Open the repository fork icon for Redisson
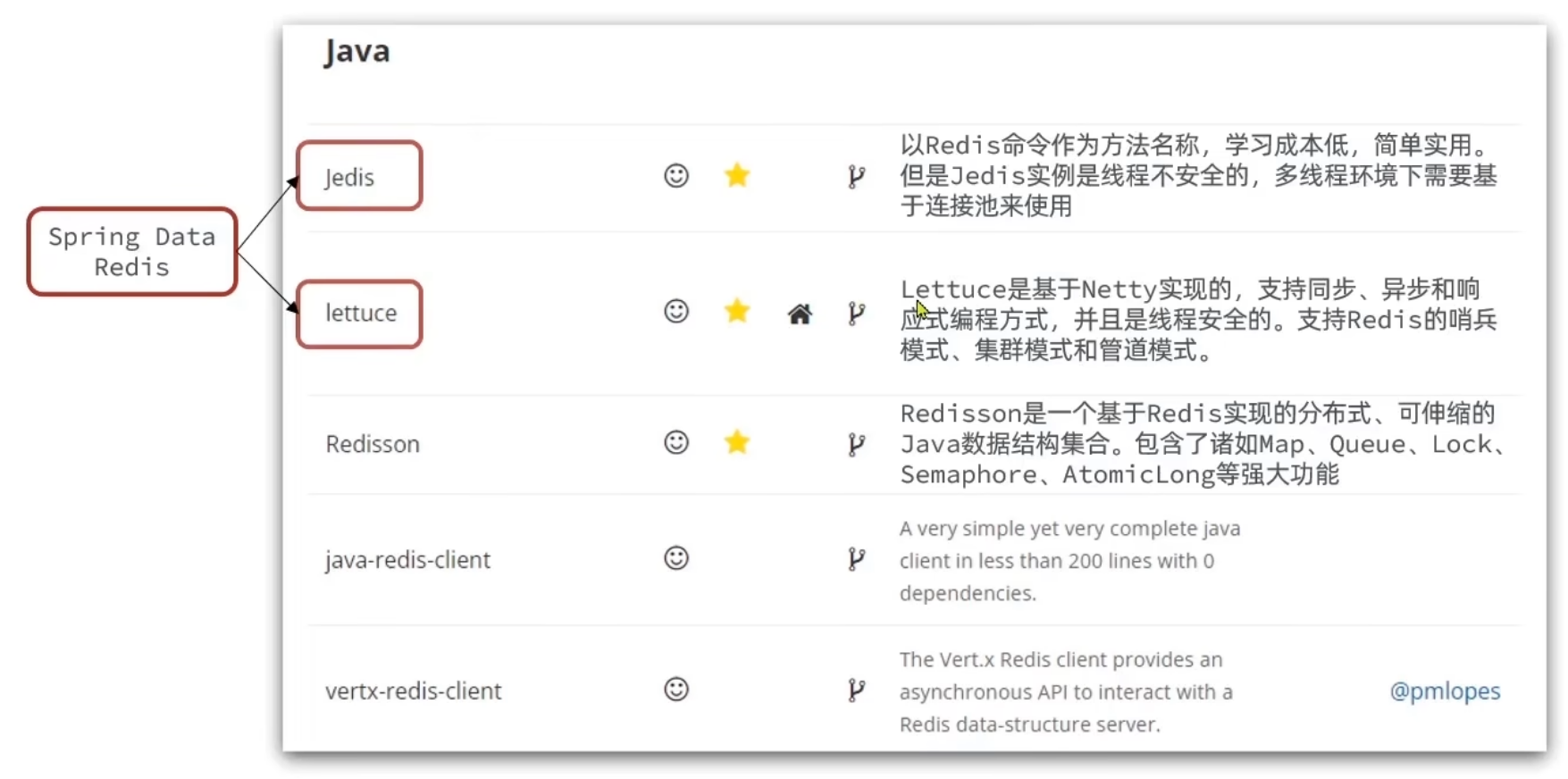Screen dimensions: 1568x779 pos(856,444)
